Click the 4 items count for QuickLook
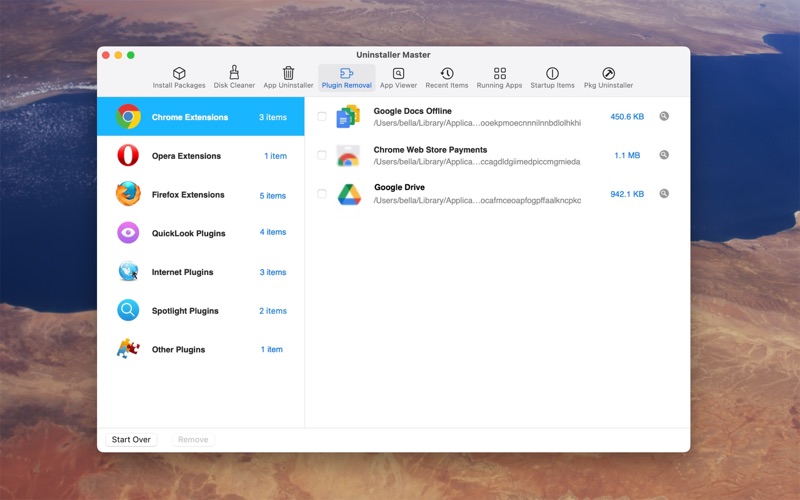 tap(272, 232)
